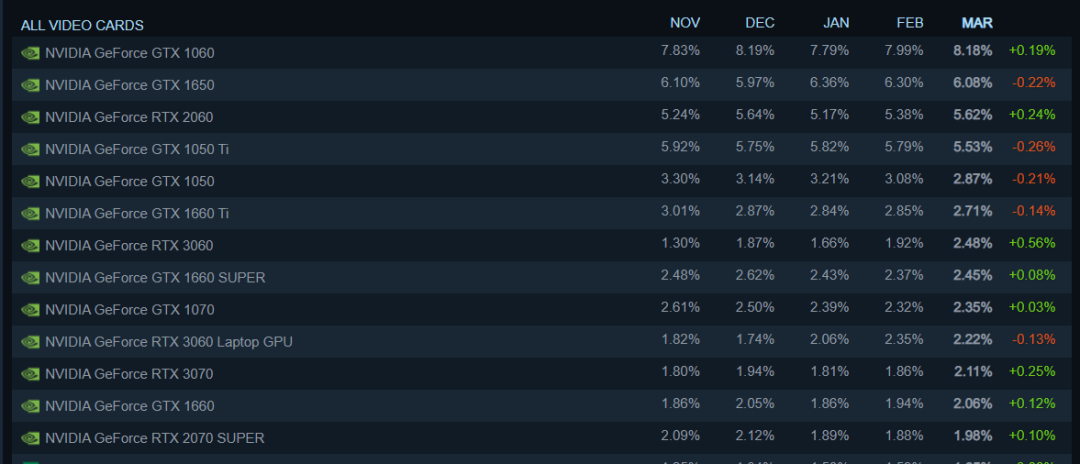Select the MAR column header
1080x464 pixels.
pyautogui.click(x=976, y=23)
